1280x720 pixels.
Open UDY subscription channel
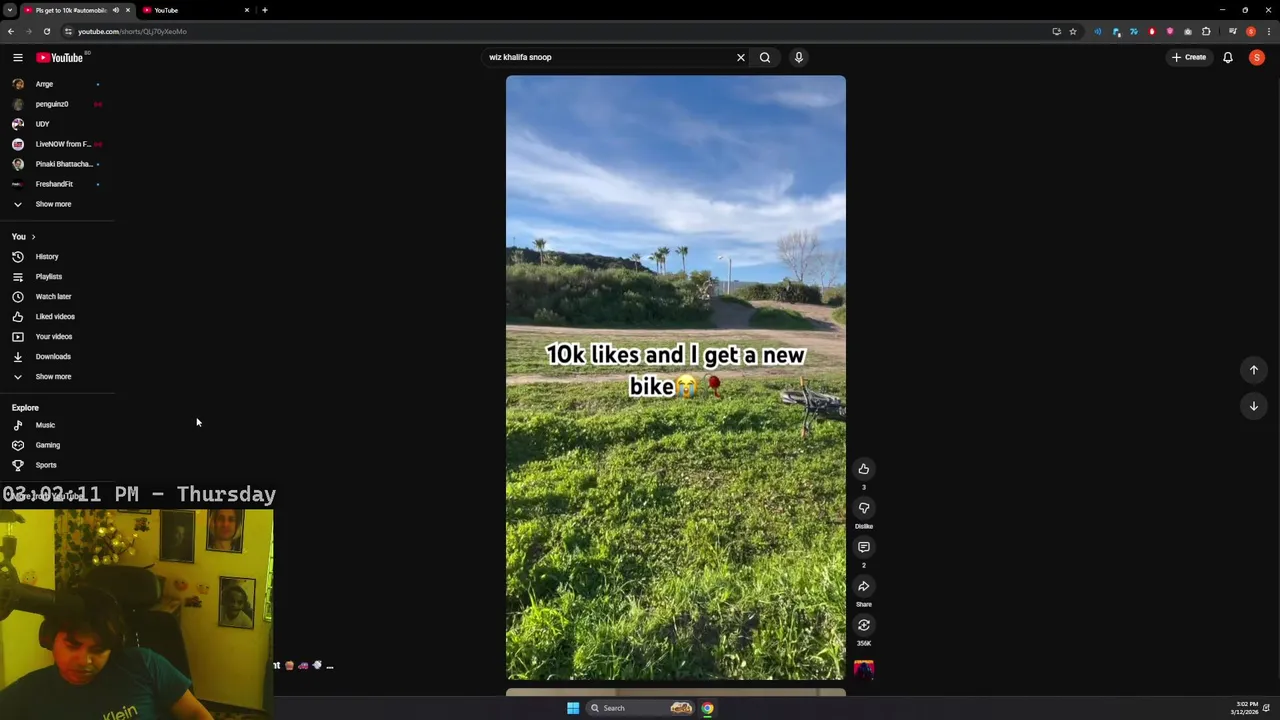57,124
